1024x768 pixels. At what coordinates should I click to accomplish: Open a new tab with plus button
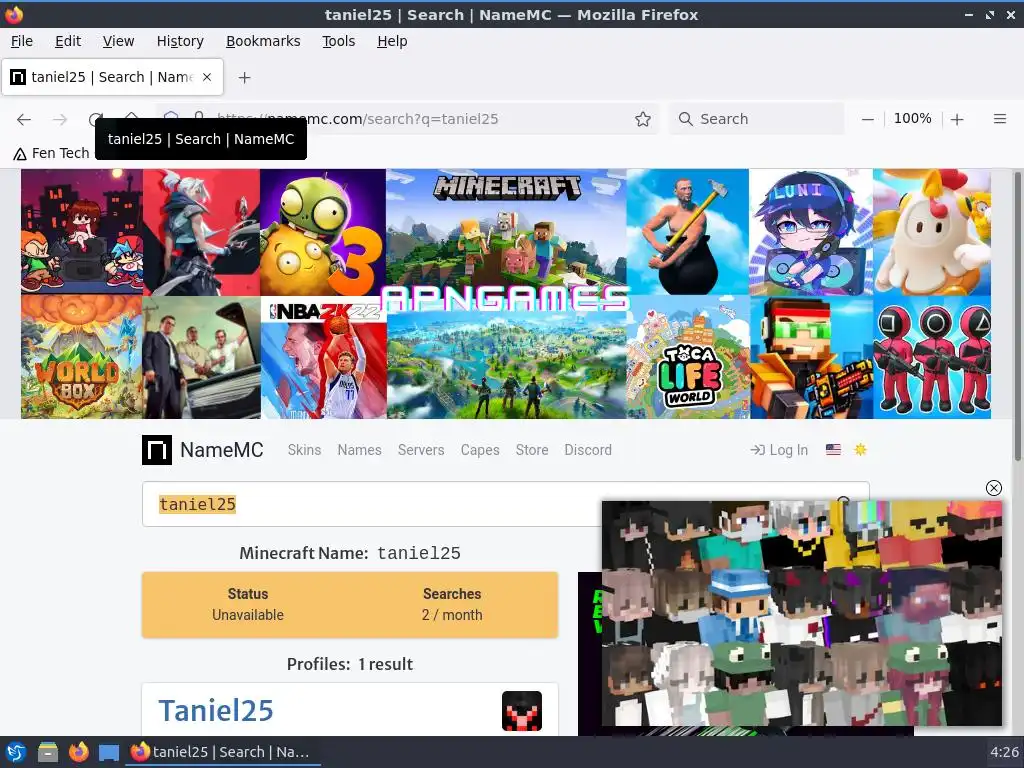coord(244,78)
